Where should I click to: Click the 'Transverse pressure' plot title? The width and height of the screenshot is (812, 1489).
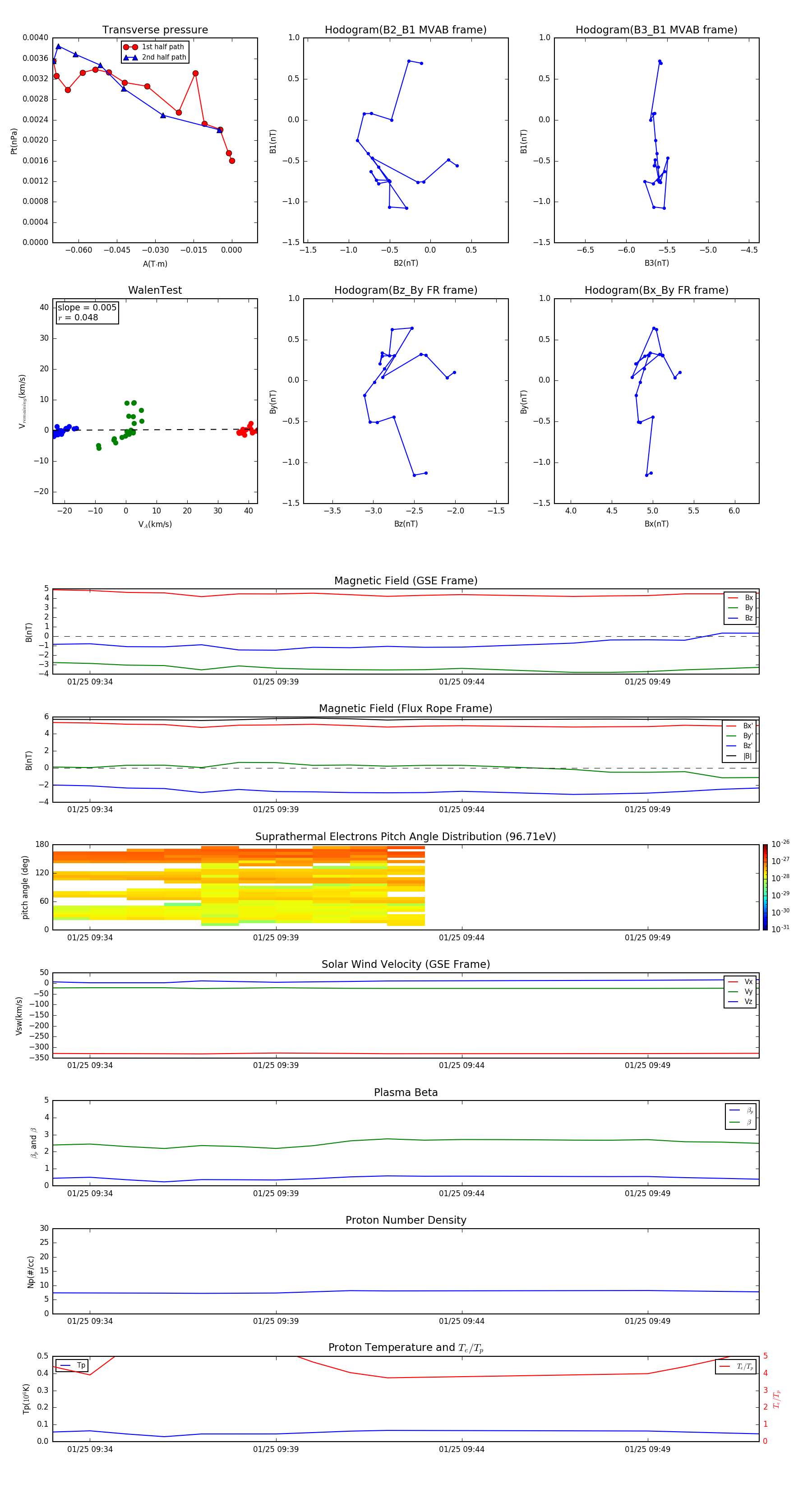(x=155, y=29)
